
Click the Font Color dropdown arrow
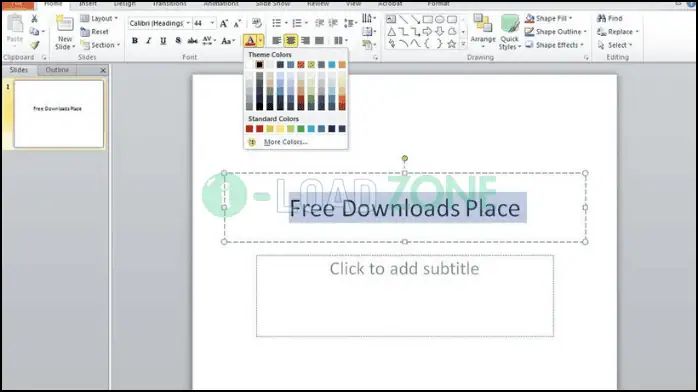(260, 40)
